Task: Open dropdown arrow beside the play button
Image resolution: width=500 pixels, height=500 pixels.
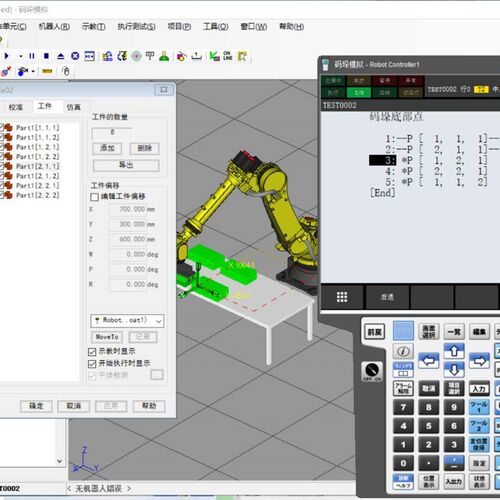Action: click(x=21, y=56)
